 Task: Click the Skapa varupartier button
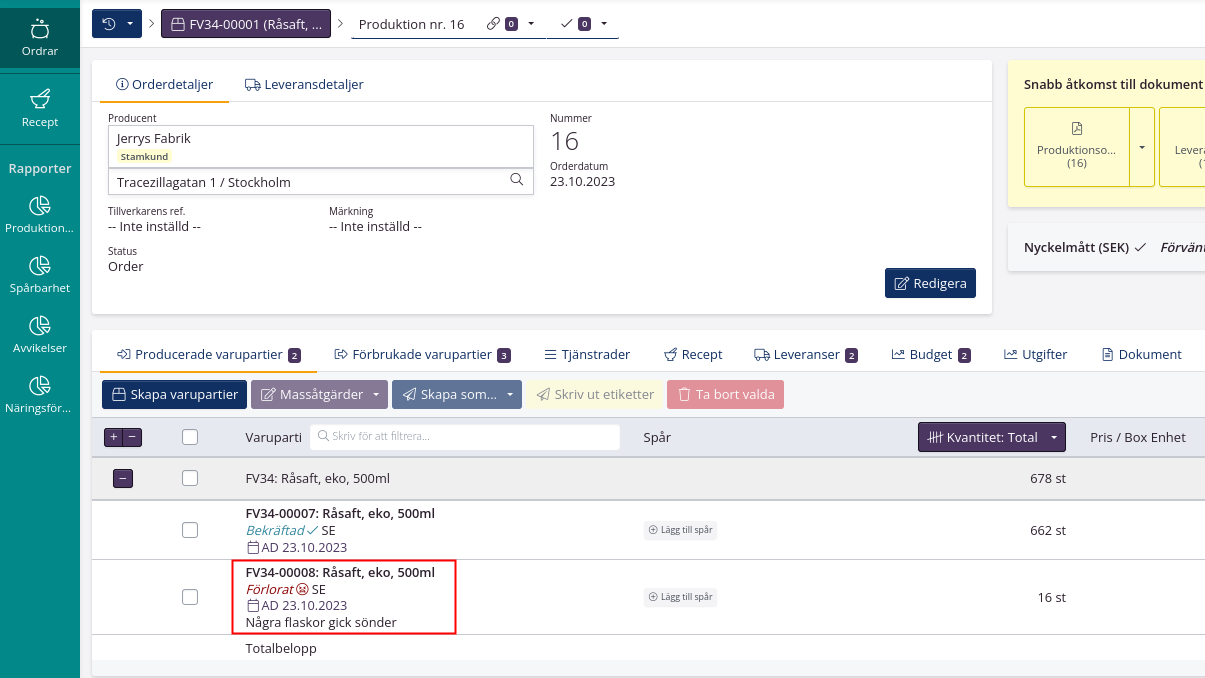[173, 394]
